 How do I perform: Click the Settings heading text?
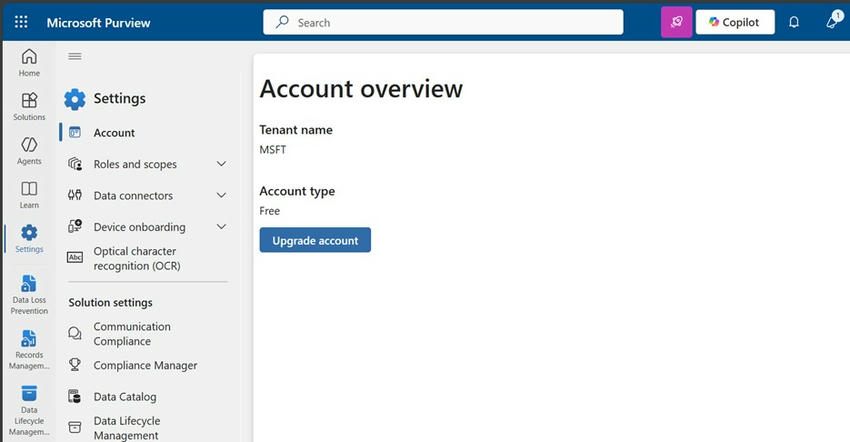pos(120,99)
